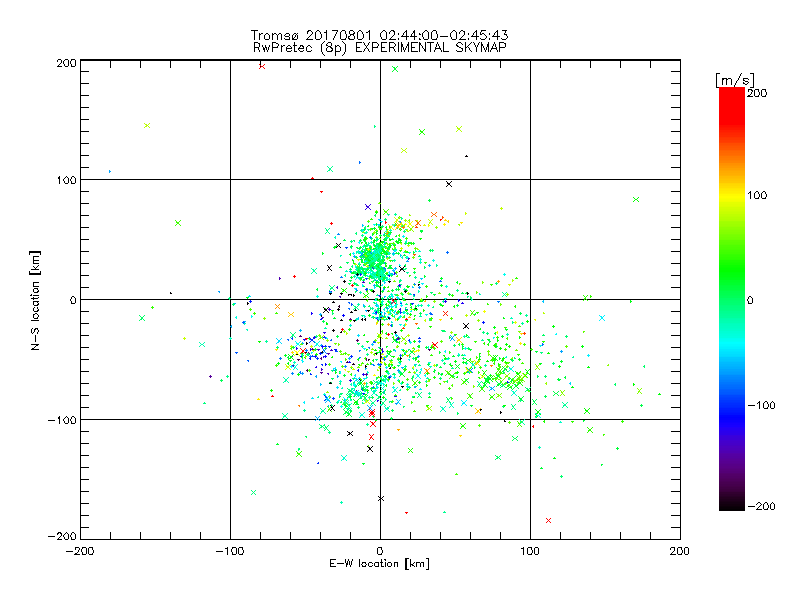
Task: Click the 200 tick label on E-W axis
Action: tap(680, 551)
